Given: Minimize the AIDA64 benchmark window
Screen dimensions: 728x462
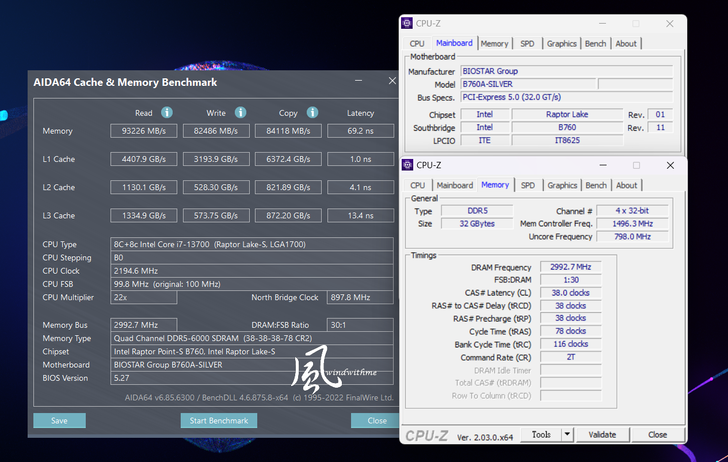Looking at the screenshot, I should [358, 82].
